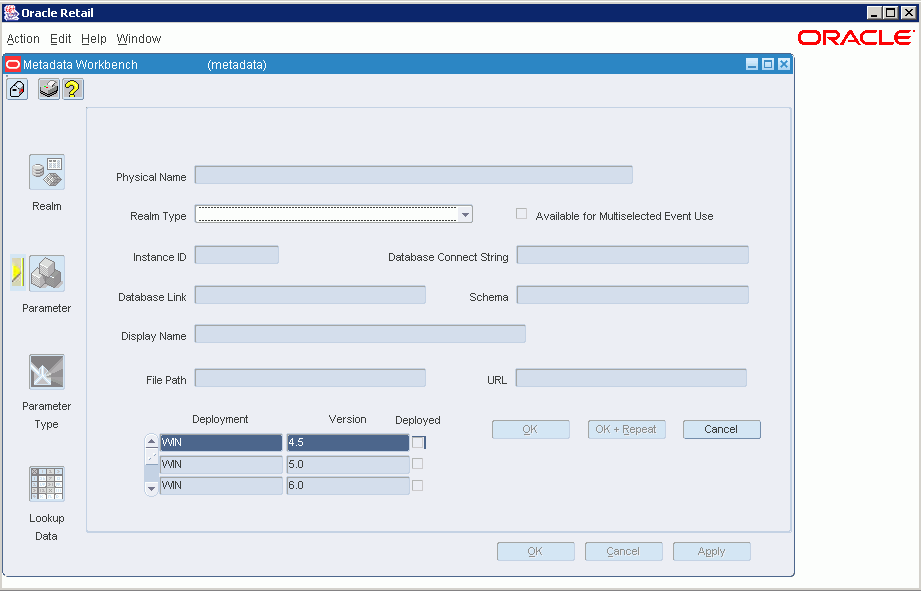The height and width of the screenshot is (591, 921).
Task: Click the version 5.0 cell
Action: click(348, 464)
